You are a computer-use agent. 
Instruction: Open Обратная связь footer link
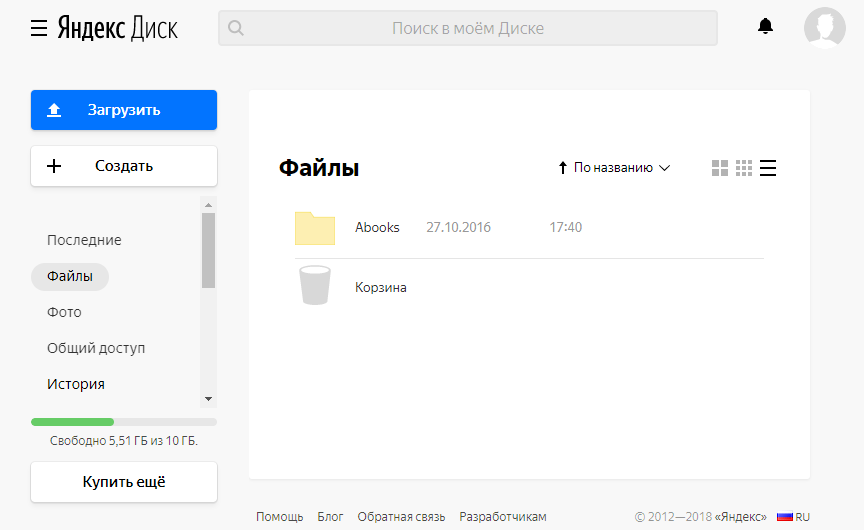[401, 517]
